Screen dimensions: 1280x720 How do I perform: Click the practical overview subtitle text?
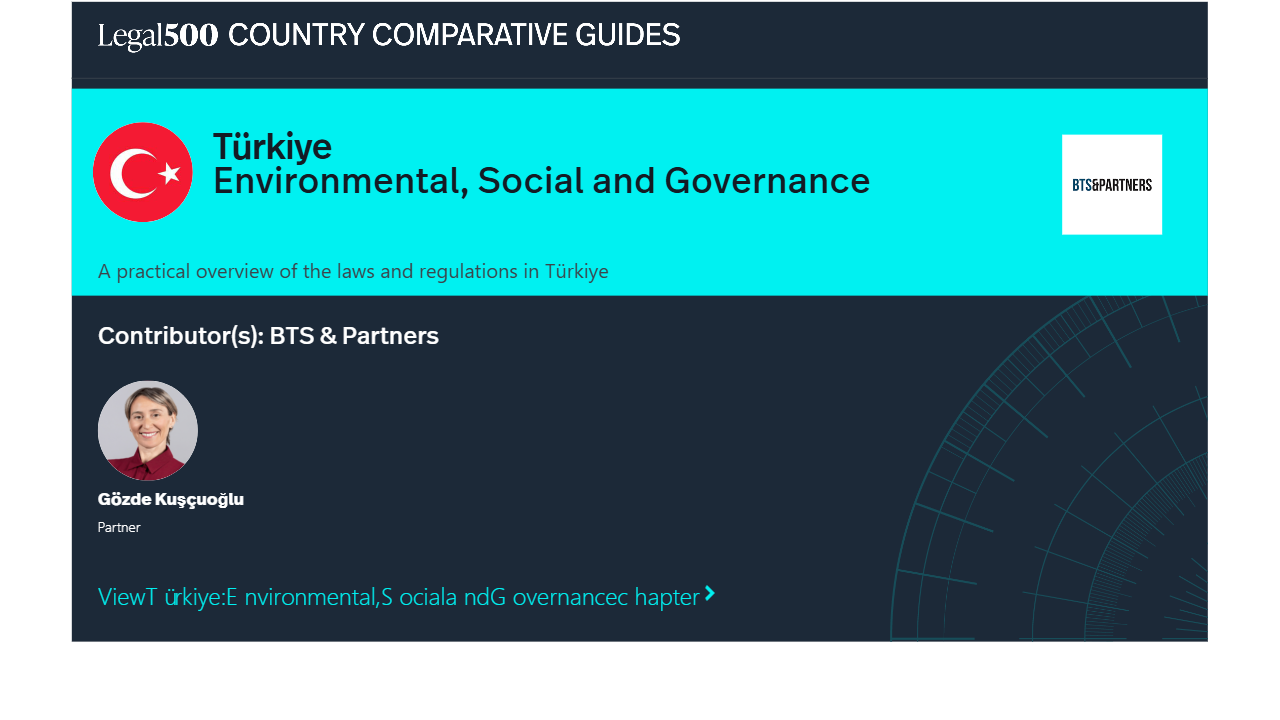click(x=353, y=271)
